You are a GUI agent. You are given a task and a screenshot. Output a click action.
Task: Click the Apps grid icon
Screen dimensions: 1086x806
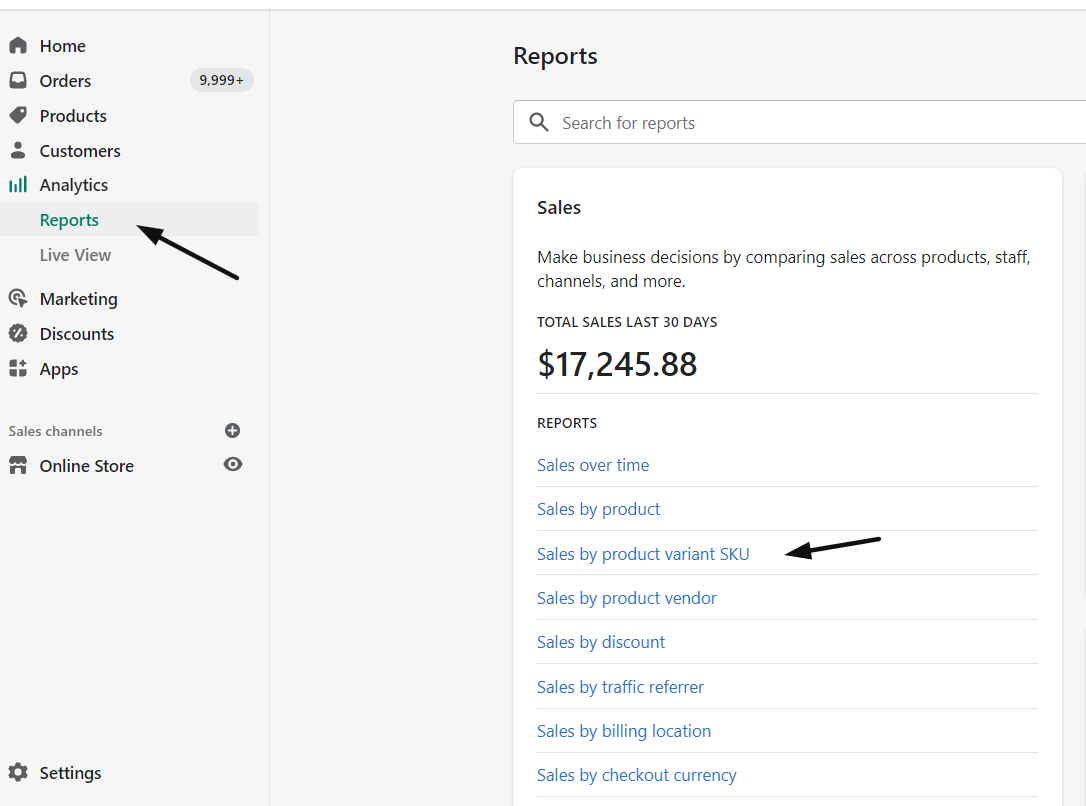coord(18,369)
